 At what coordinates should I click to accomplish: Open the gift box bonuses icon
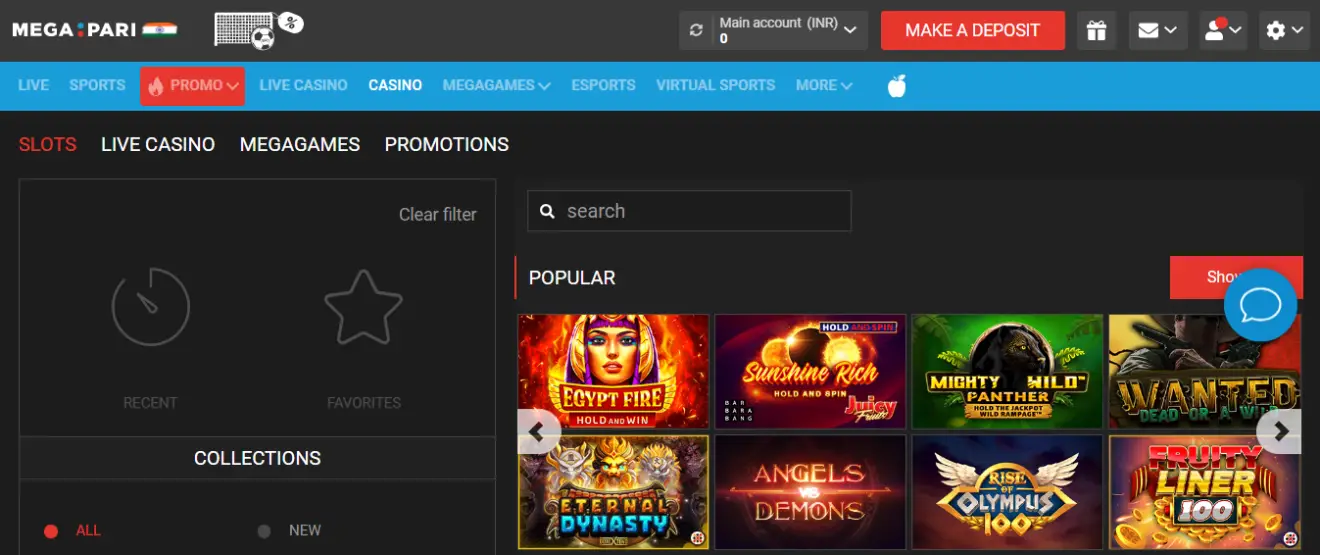1097,30
